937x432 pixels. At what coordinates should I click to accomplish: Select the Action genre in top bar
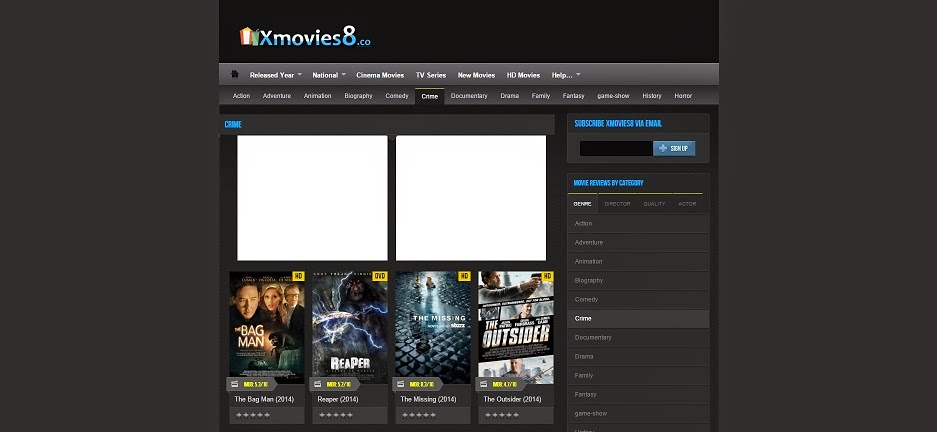coord(241,96)
